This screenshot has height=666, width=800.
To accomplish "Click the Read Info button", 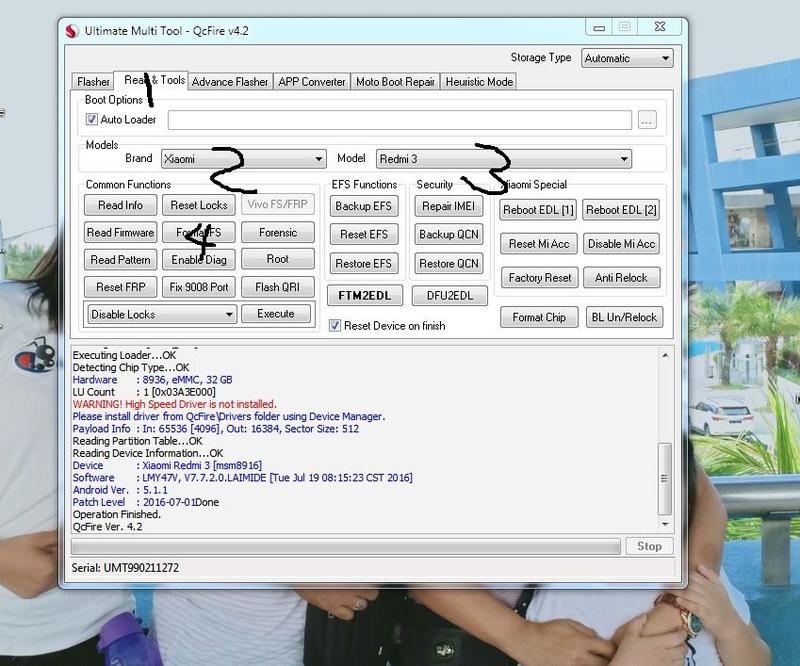I will tap(120, 205).
